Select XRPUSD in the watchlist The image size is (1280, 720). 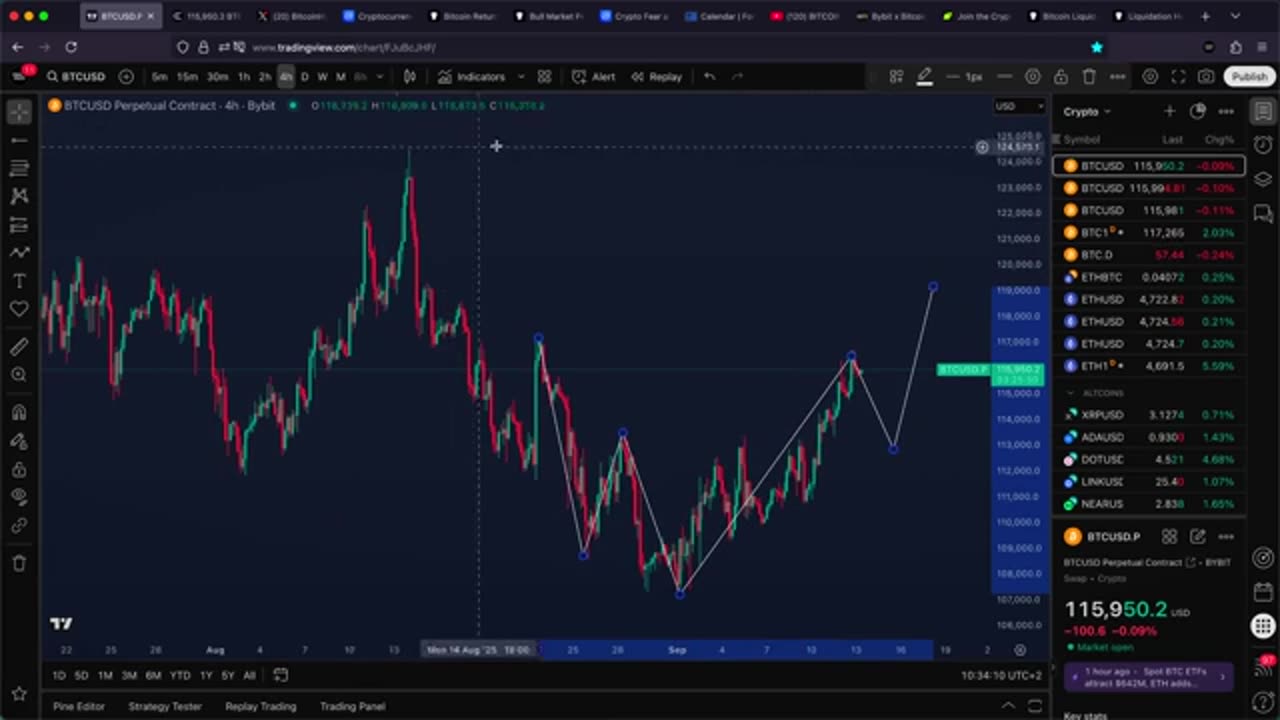pyautogui.click(x=1149, y=414)
